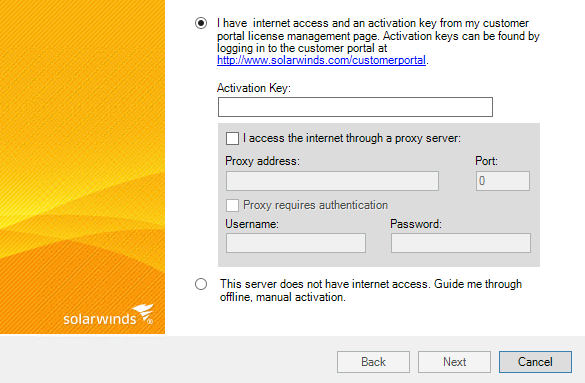Select the internet access activation radio button
The width and height of the screenshot is (585, 383).
201,23
